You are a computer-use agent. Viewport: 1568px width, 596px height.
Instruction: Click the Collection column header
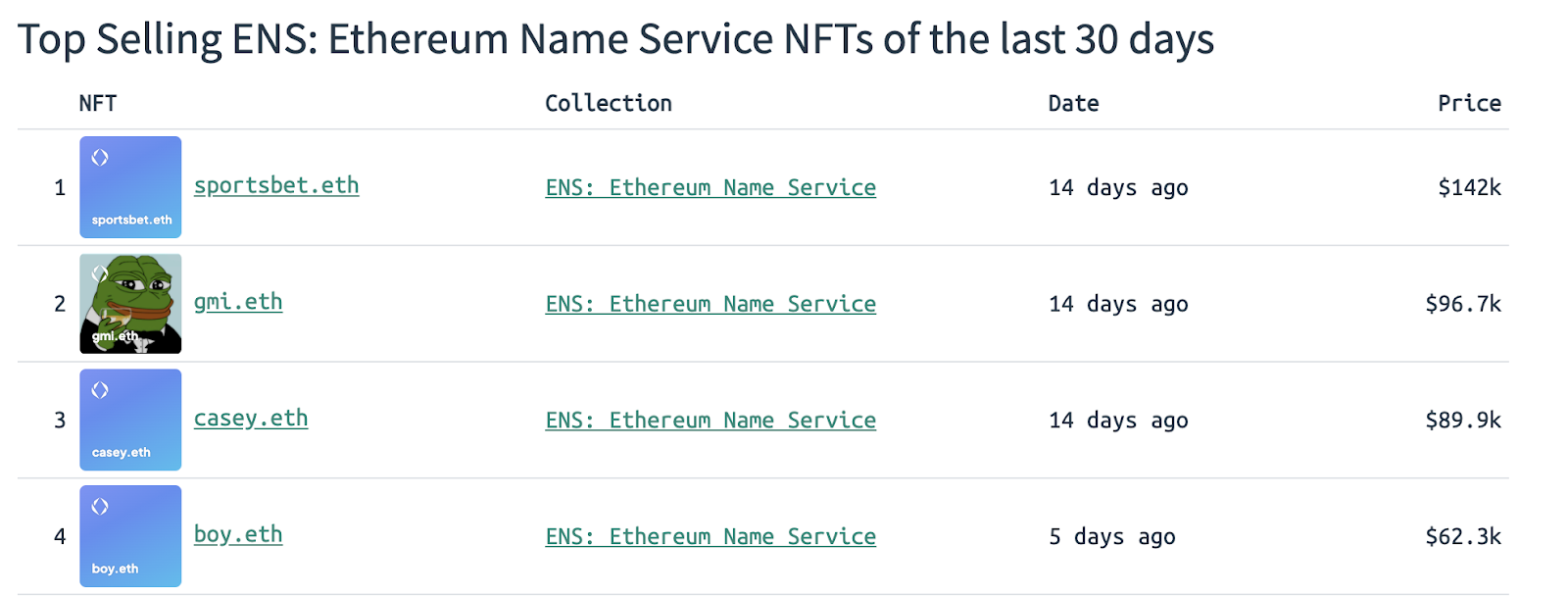click(609, 104)
